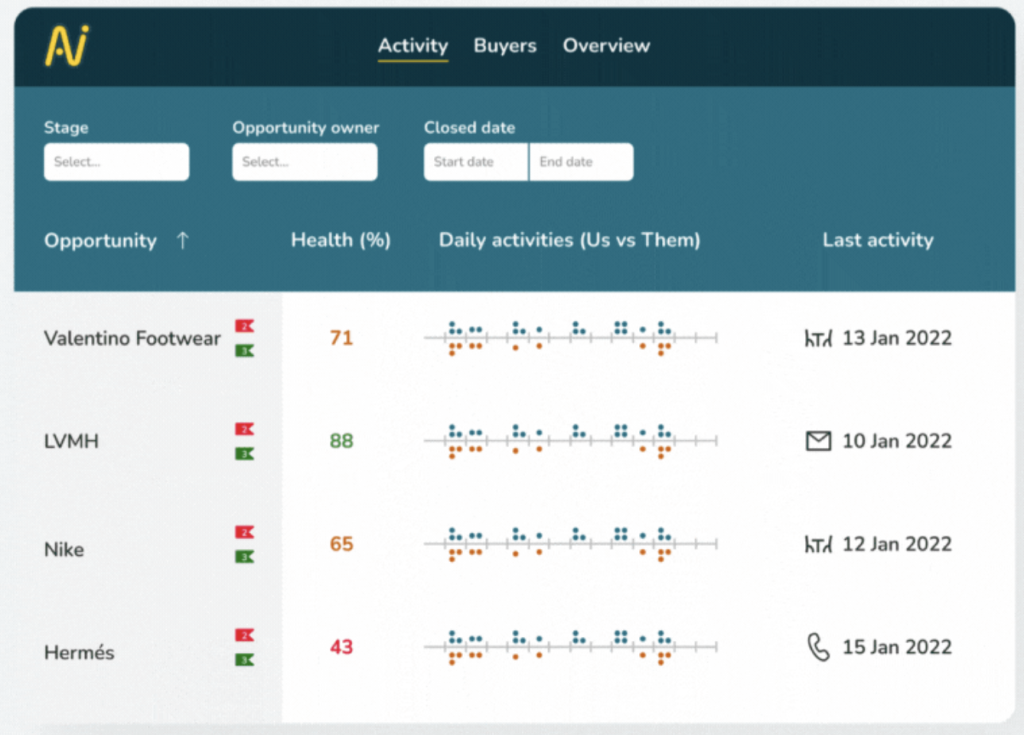Toggle sort arrow next to Opportunity

pos(182,241)
